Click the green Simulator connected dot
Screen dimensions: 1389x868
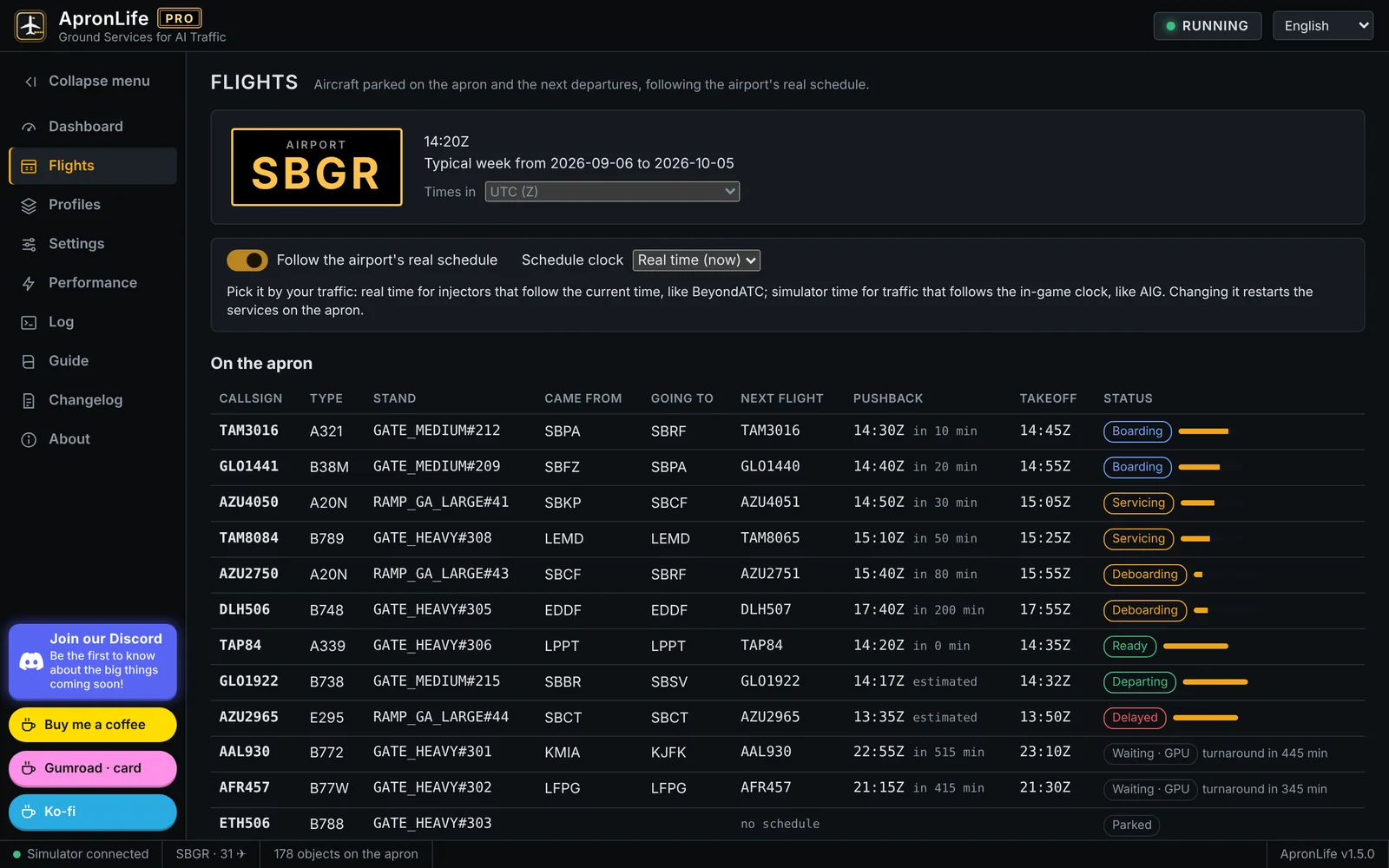16,854
